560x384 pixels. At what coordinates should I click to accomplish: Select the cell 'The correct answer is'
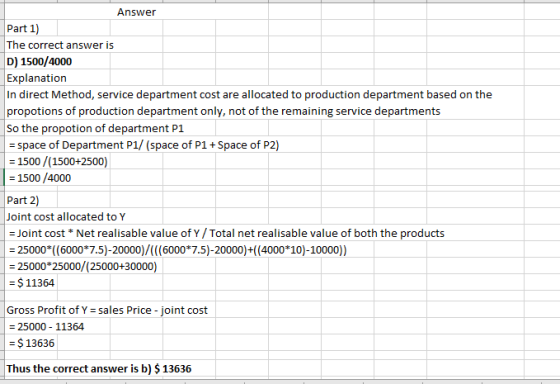60,45
